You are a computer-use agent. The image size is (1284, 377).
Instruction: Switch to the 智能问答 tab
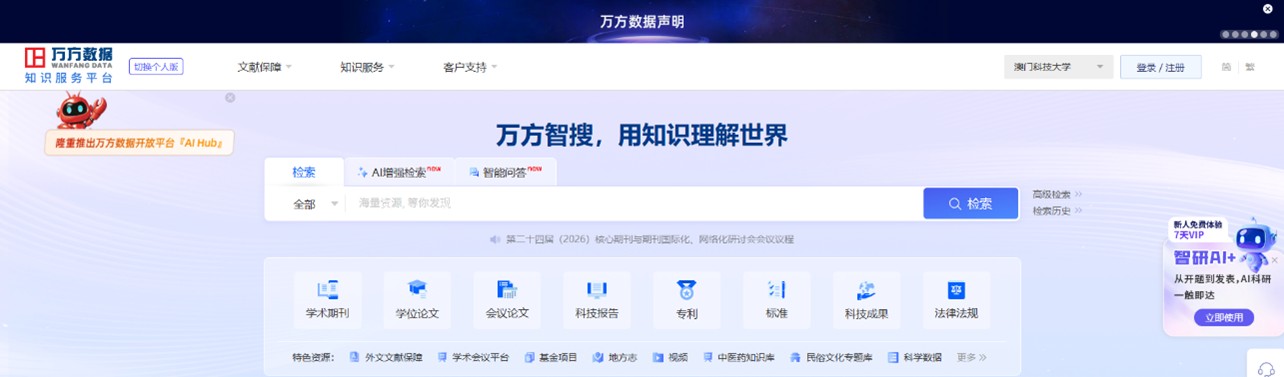[505, 172]
